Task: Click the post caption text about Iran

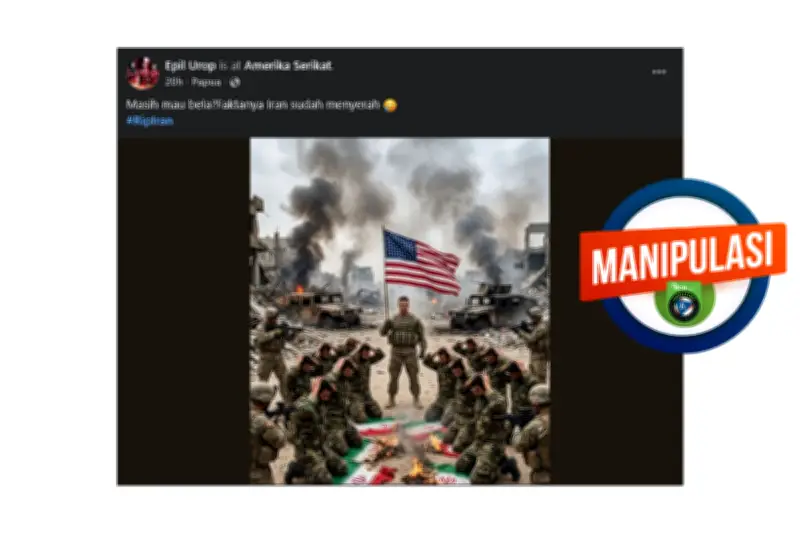Action: (253, 105)
